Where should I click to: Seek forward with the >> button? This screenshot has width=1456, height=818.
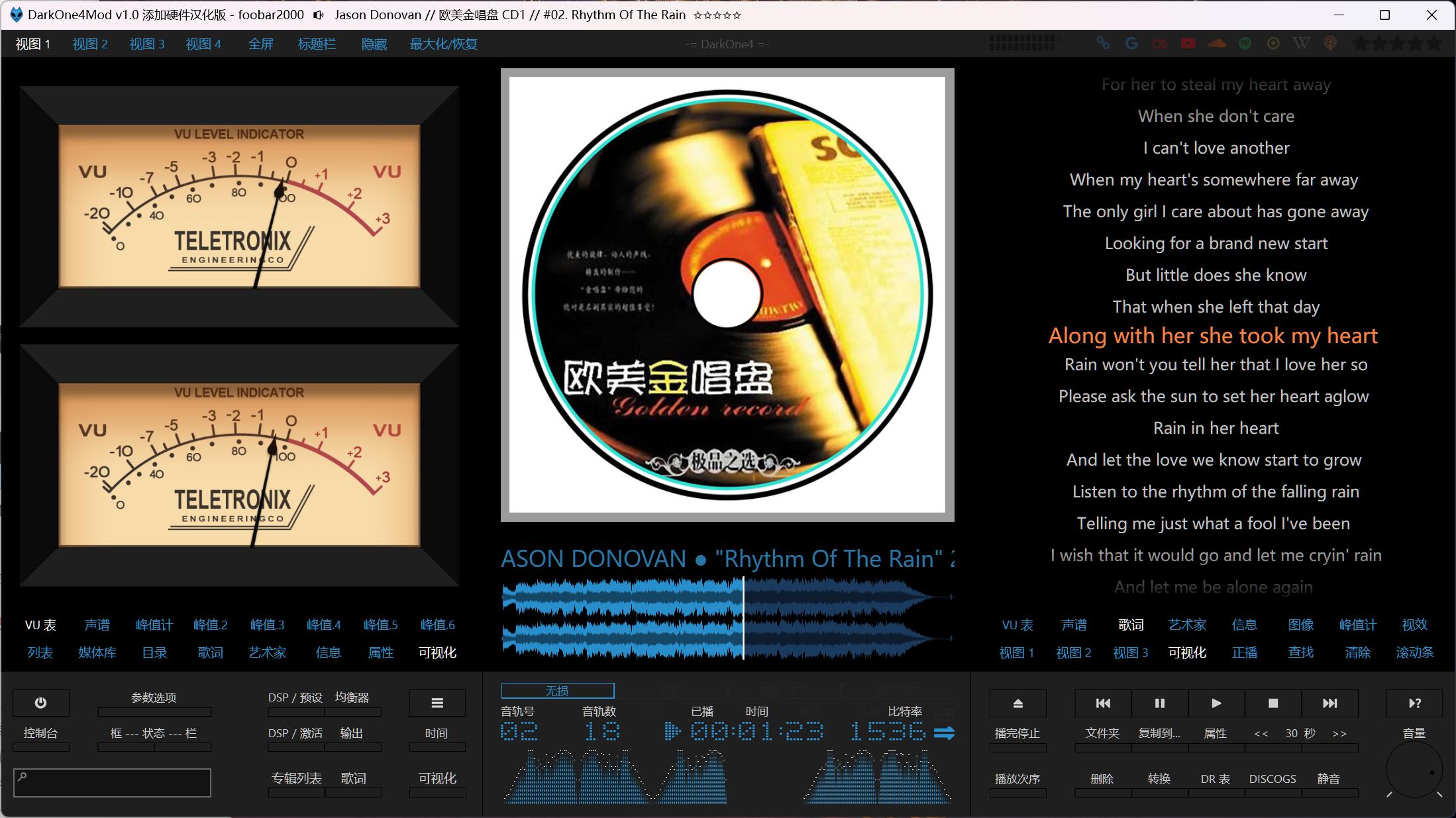(x=1339, y=733)
